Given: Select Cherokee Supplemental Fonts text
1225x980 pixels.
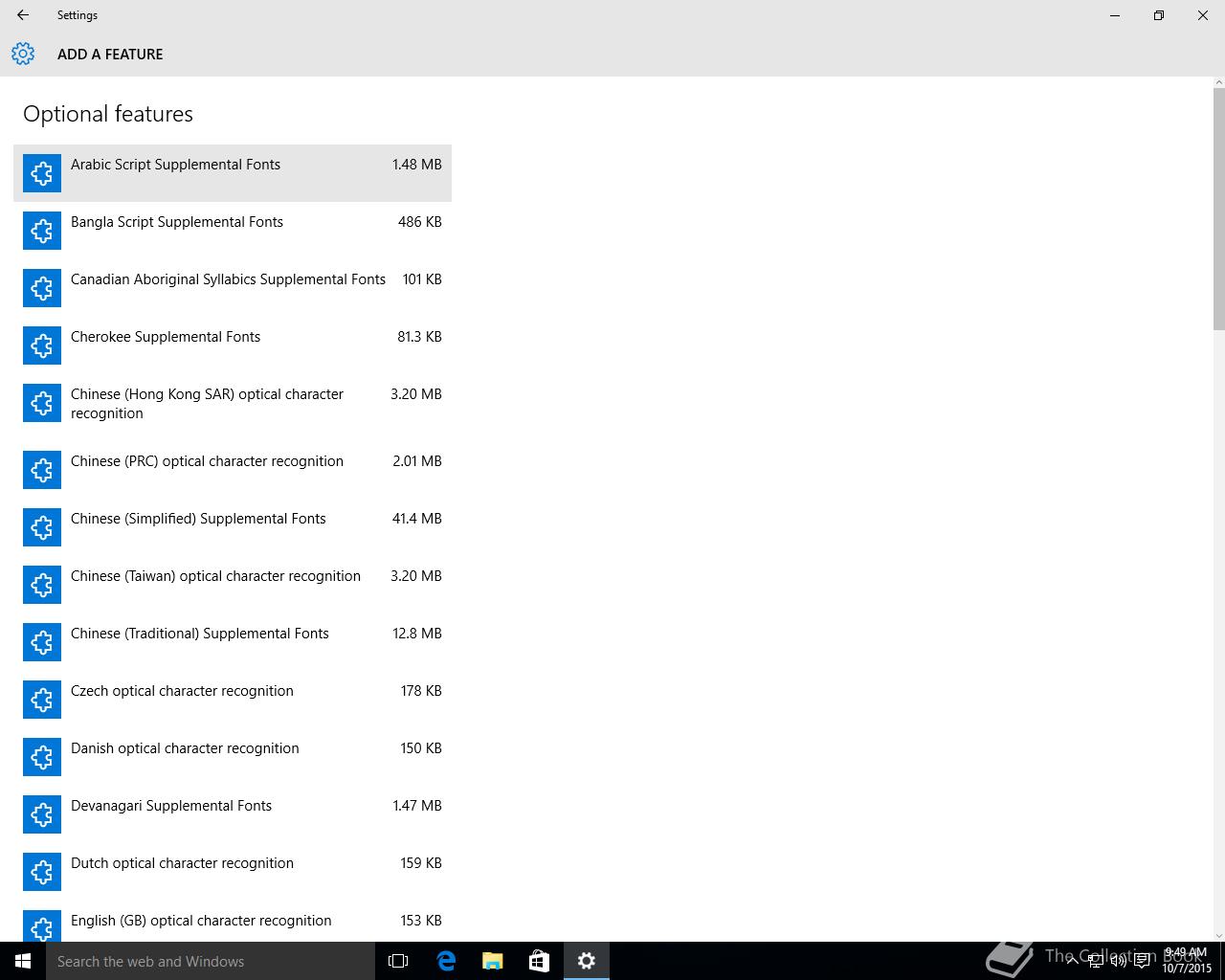Looking at the screenshot, I should click(166, 337).
